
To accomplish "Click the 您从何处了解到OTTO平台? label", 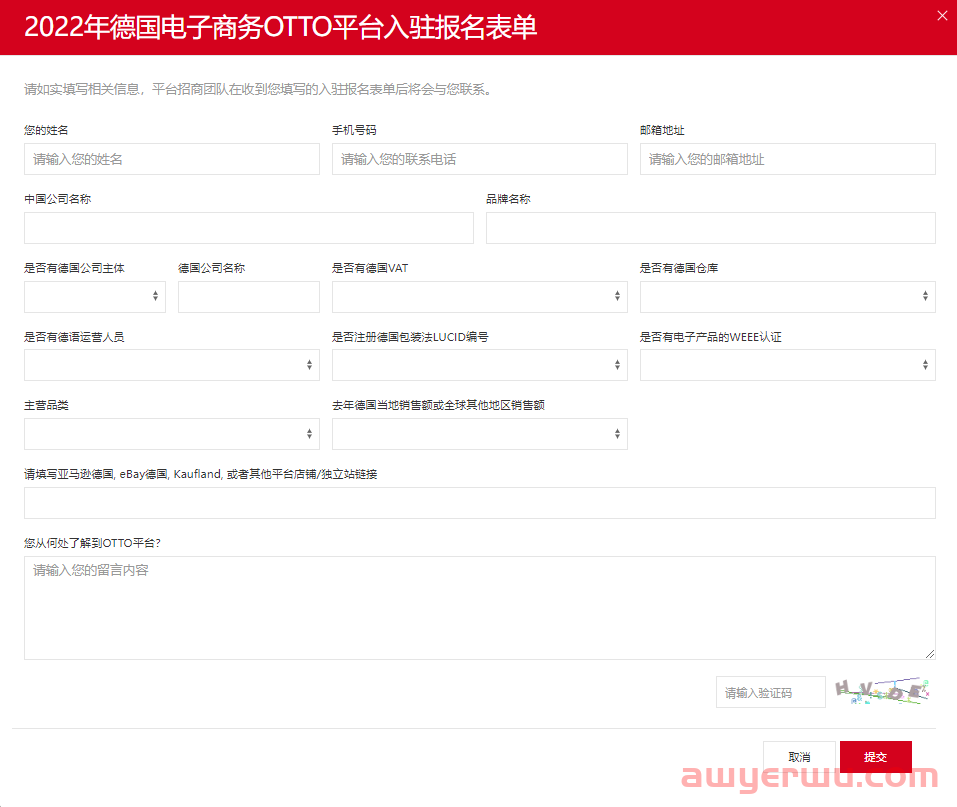I will click(92, 543).
